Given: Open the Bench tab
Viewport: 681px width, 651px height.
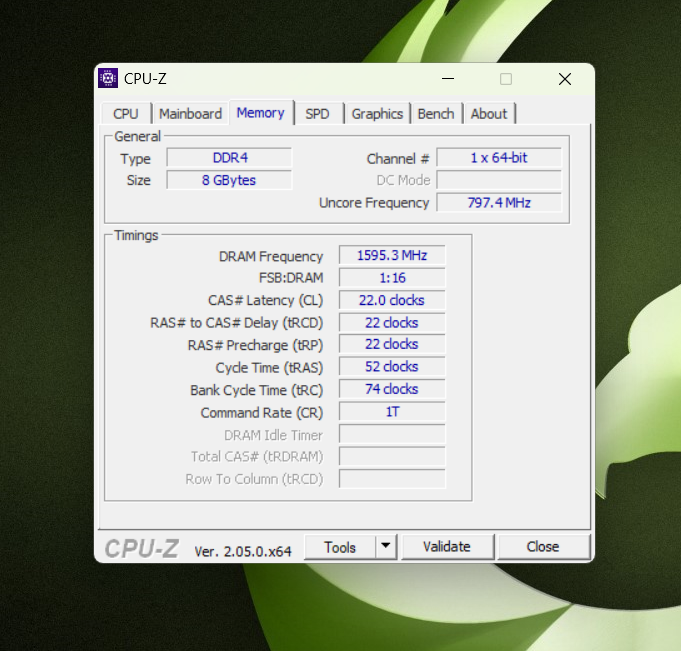Looking at the screenshot, I should pyautogui.click(x=436, y=114).
